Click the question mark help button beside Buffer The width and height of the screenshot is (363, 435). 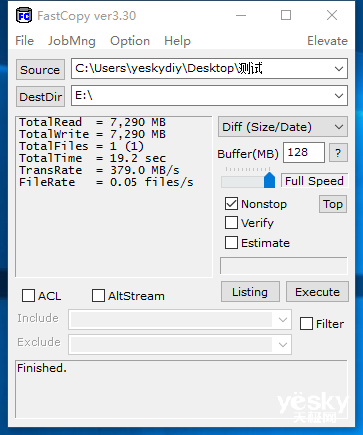coord(338,153)
